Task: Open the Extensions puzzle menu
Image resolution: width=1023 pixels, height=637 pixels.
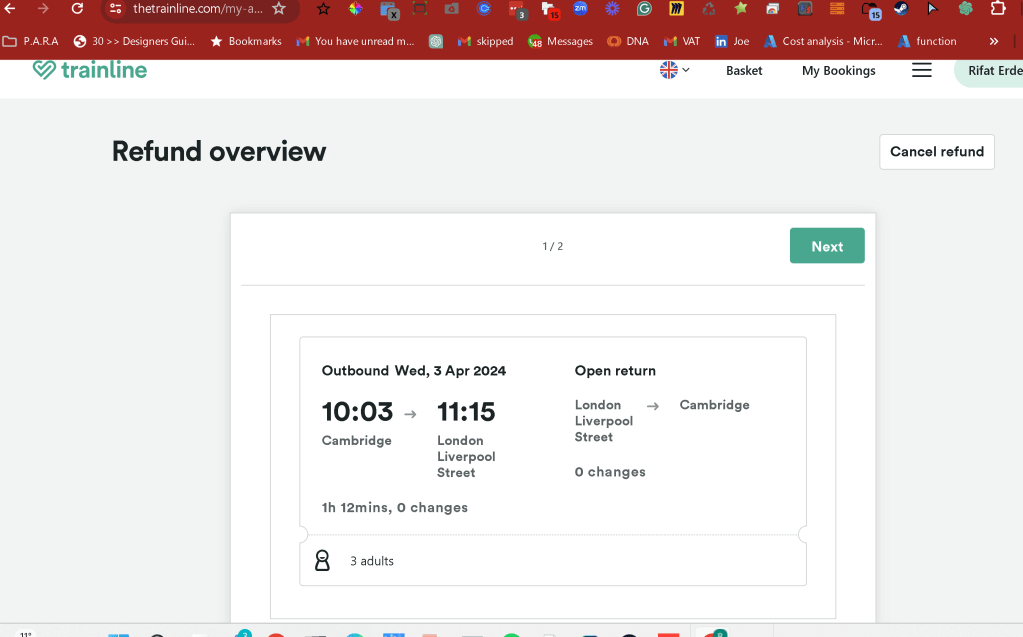Action: [x=998, y=8]
